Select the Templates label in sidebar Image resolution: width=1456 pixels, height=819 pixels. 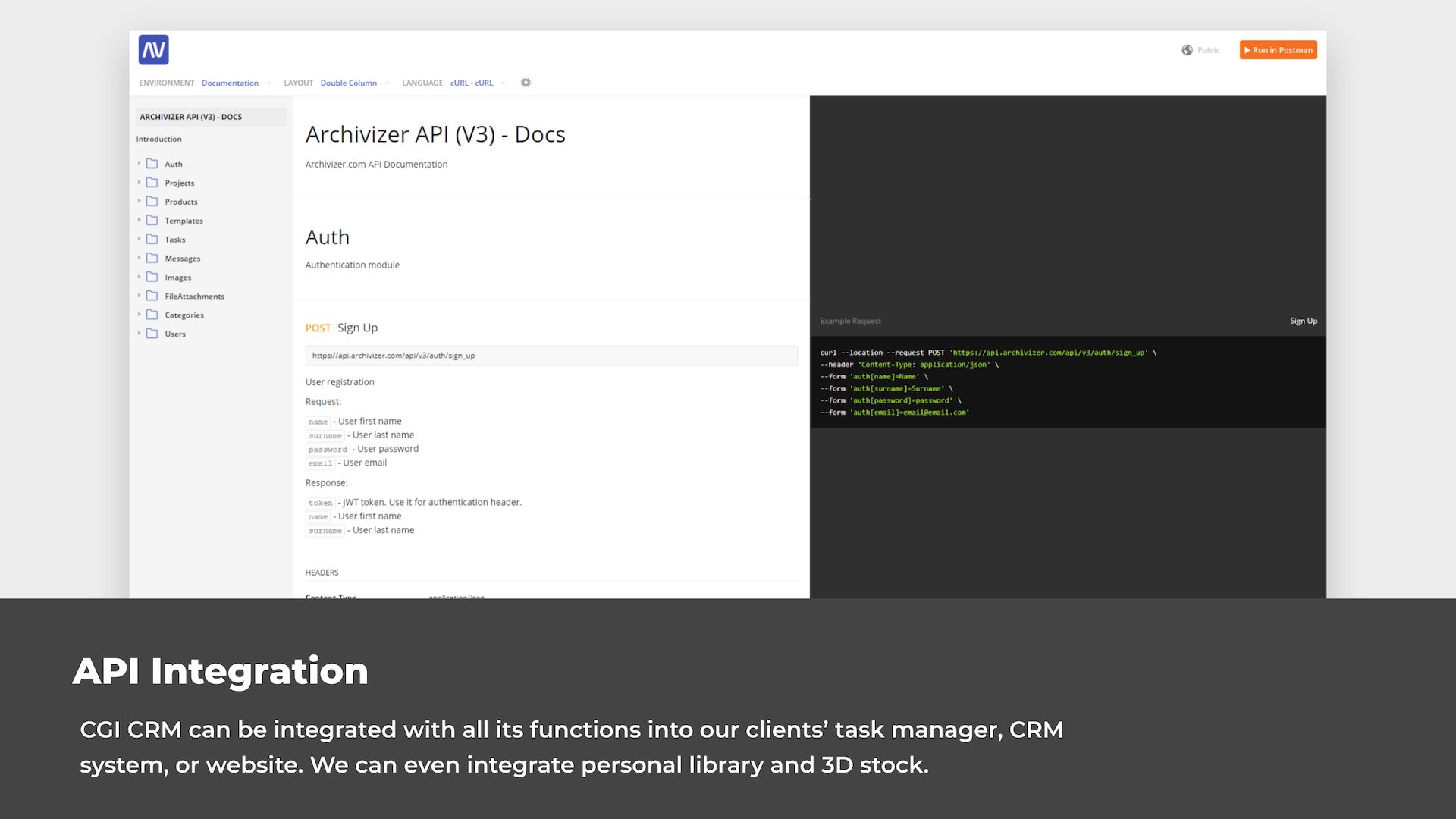[x=184, y=221]
